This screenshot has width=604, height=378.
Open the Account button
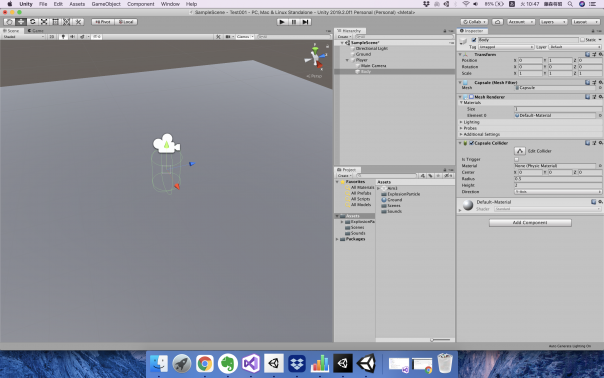coord(521,22)
